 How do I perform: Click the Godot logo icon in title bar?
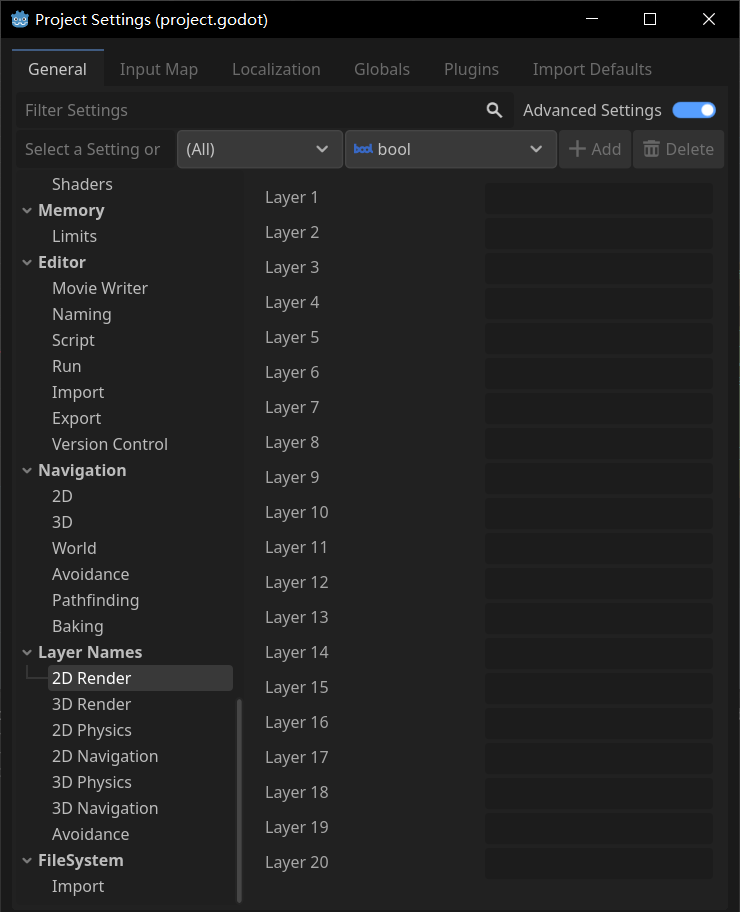[x=20, y=19]
